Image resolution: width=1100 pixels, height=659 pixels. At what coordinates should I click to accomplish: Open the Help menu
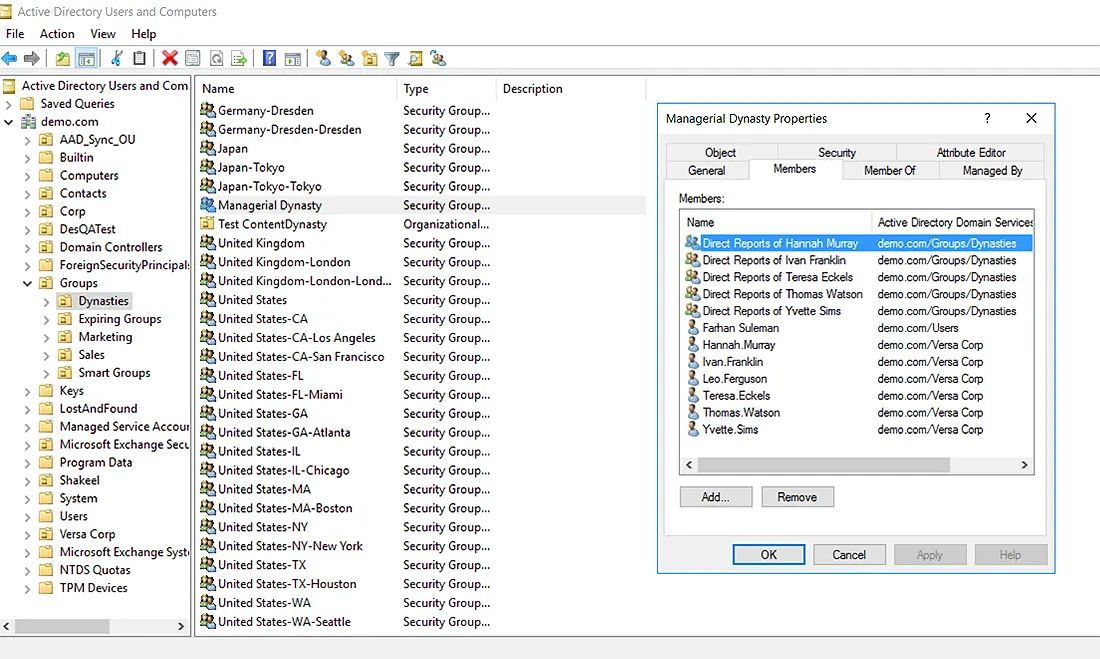(x=144, y=34)
